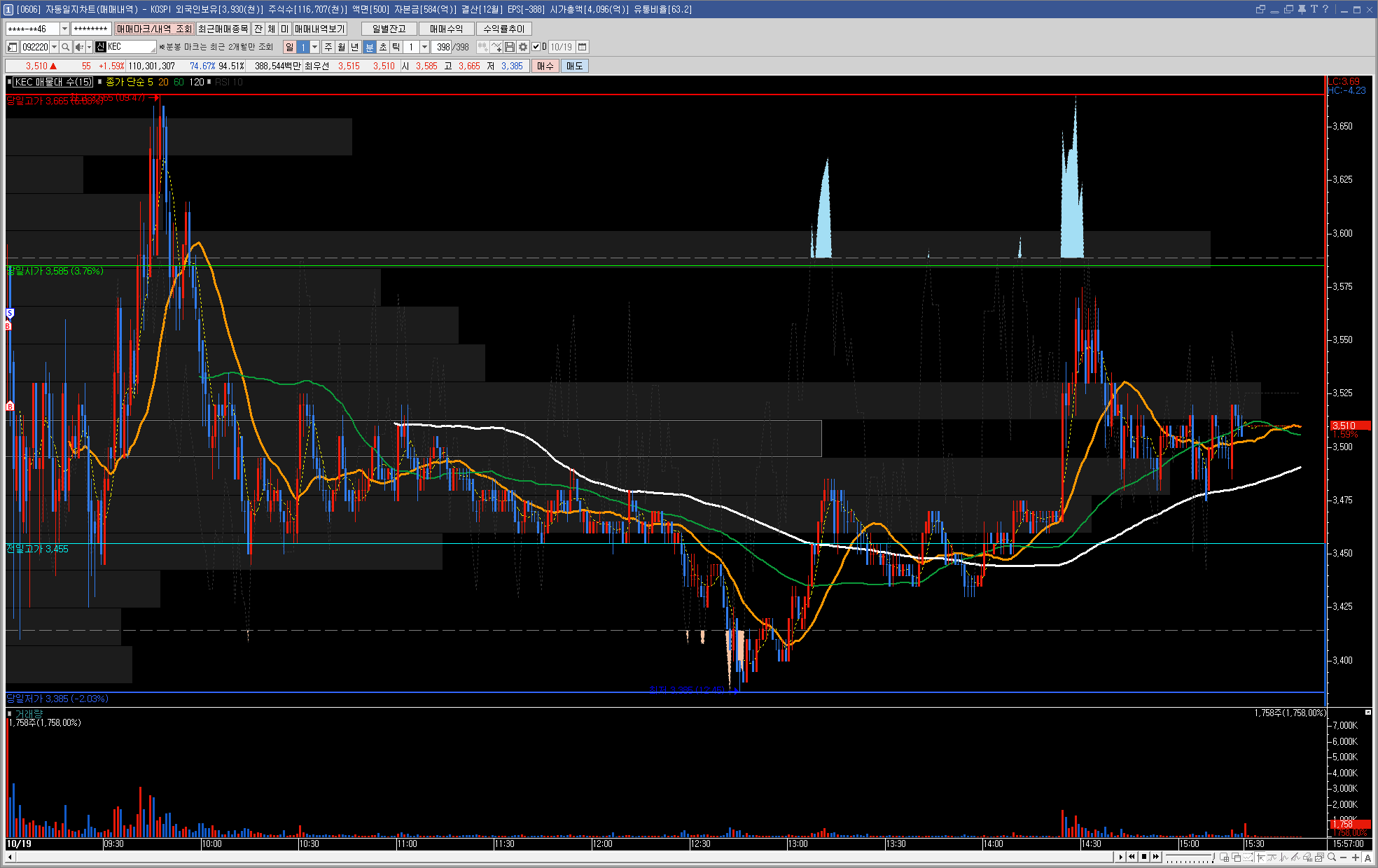Viewport: 1378px width, 868px height.
Task: Select the 분 (minute) chart period toggle
Action: (x=370, y=47)
